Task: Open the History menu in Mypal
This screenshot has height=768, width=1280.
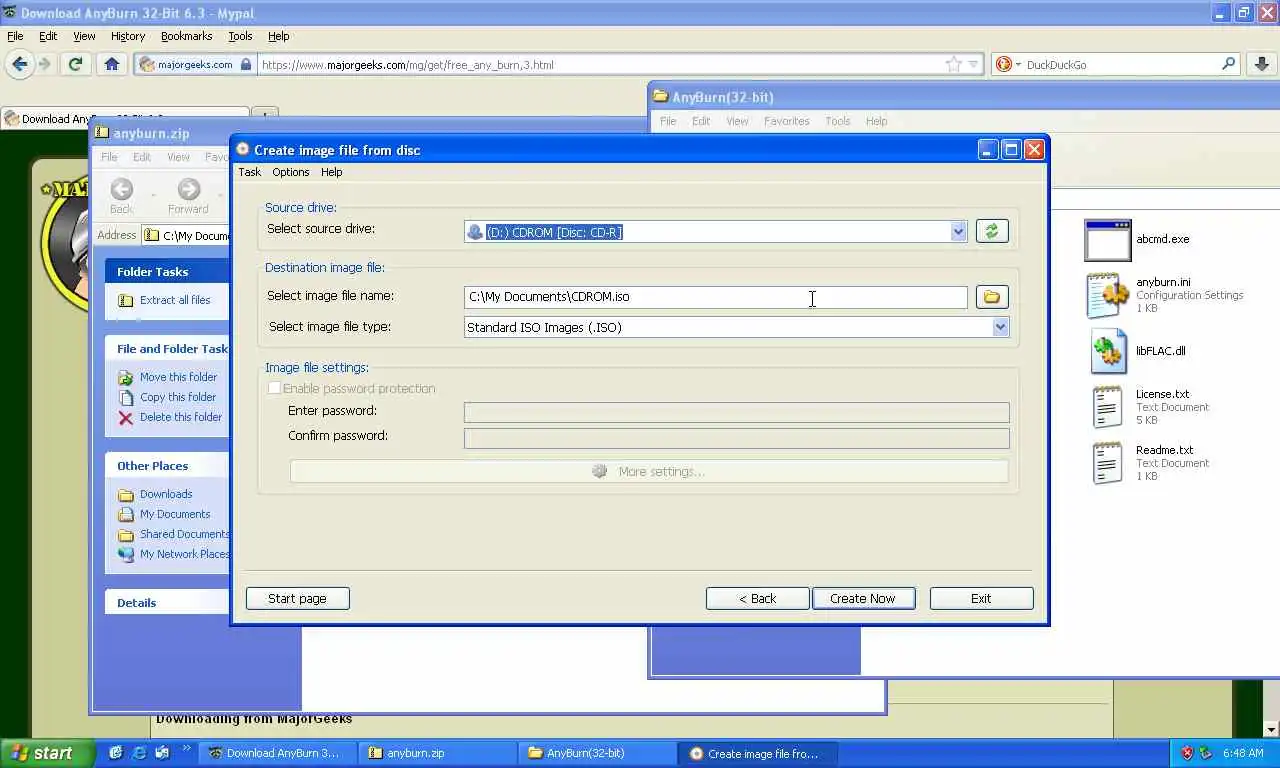Action: [128, 36]
